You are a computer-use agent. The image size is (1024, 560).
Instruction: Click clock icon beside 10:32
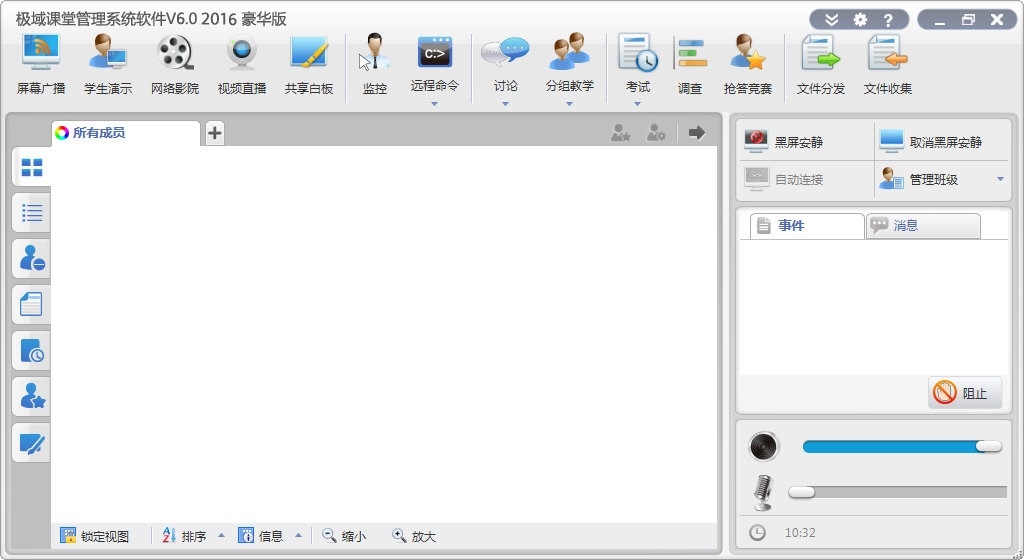[x=757, y=533]
